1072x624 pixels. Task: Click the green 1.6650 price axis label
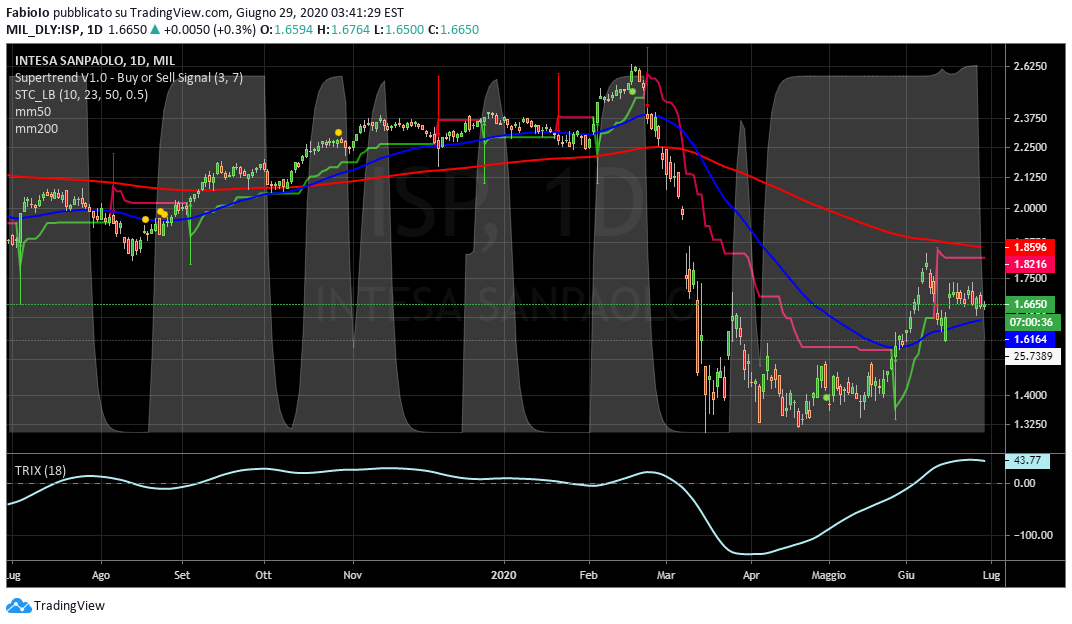click(x=1030, y=304)
